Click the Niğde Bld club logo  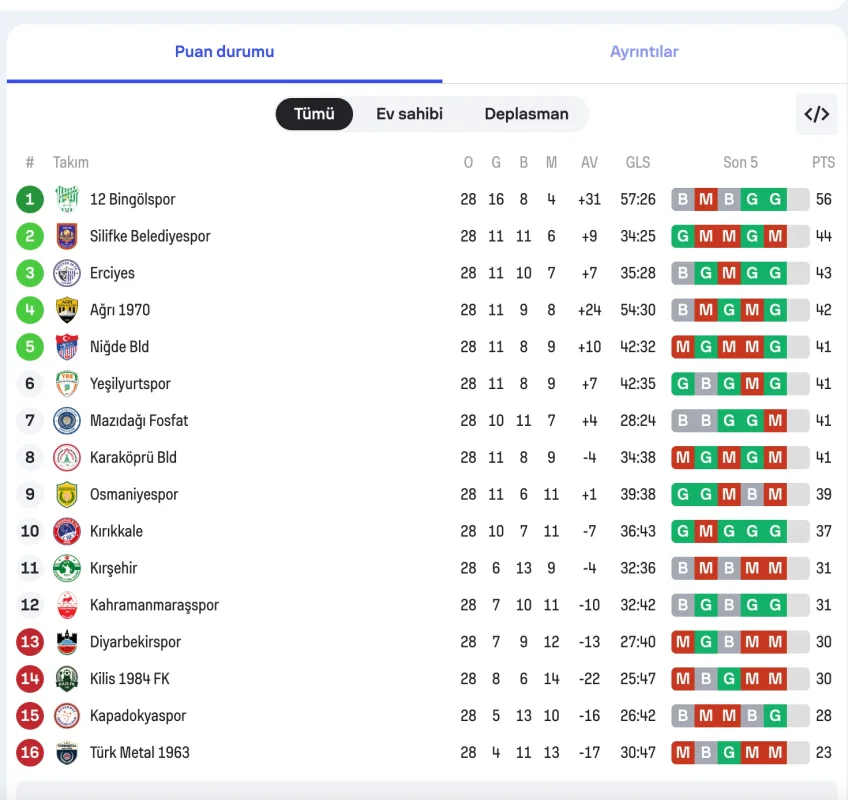[67, 347]
